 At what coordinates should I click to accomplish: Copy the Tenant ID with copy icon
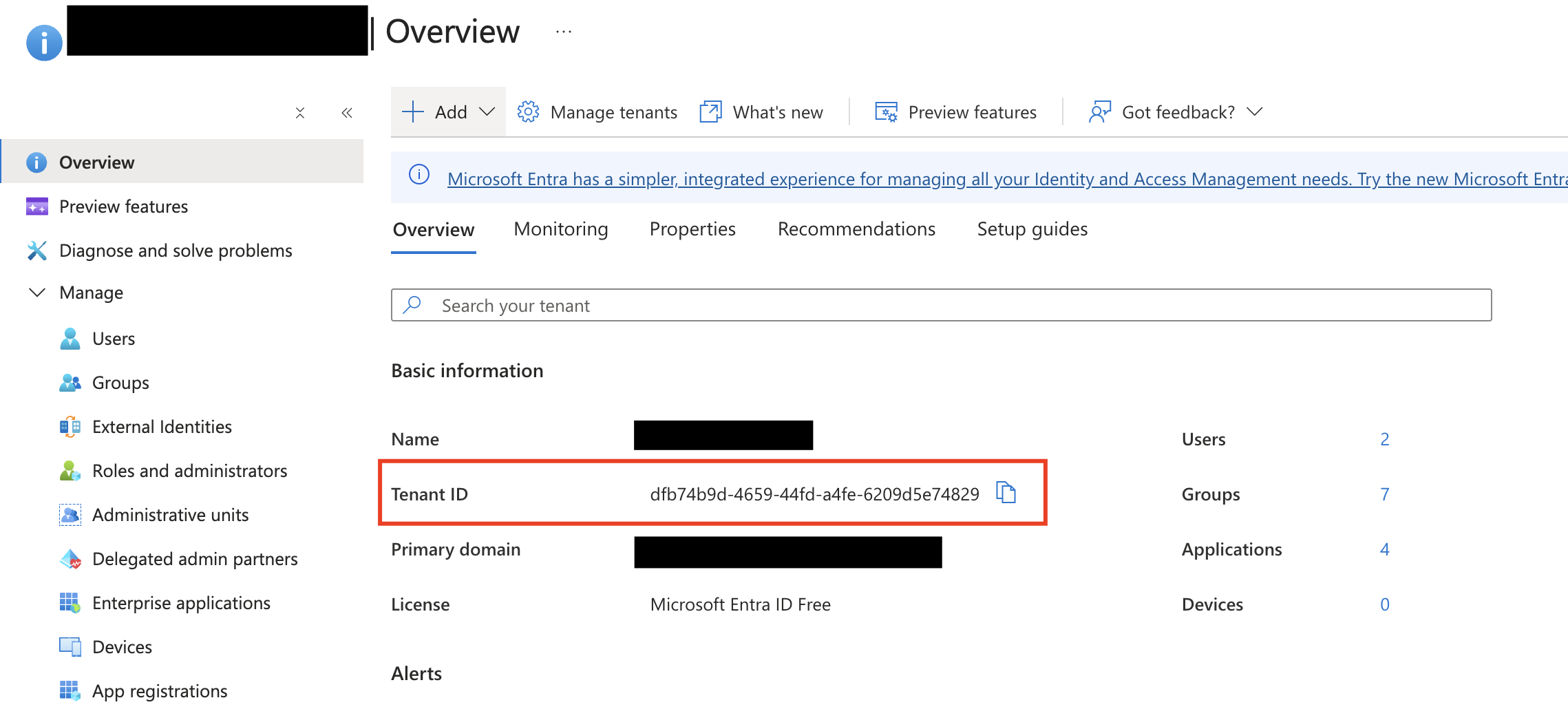pyautogui.click(x=1006, y=493)
